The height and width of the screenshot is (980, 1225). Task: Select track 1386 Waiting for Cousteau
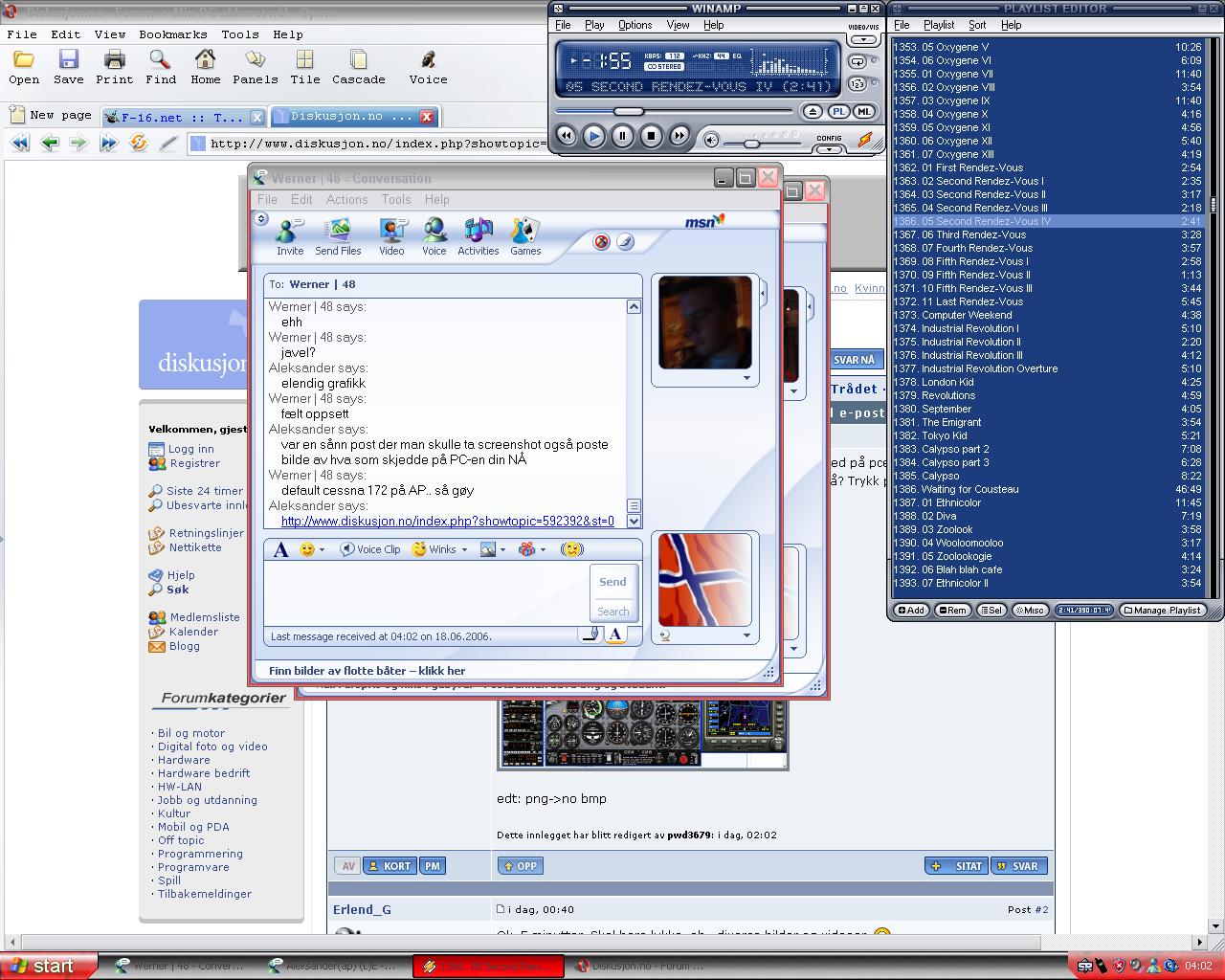tap(1048, 489)
